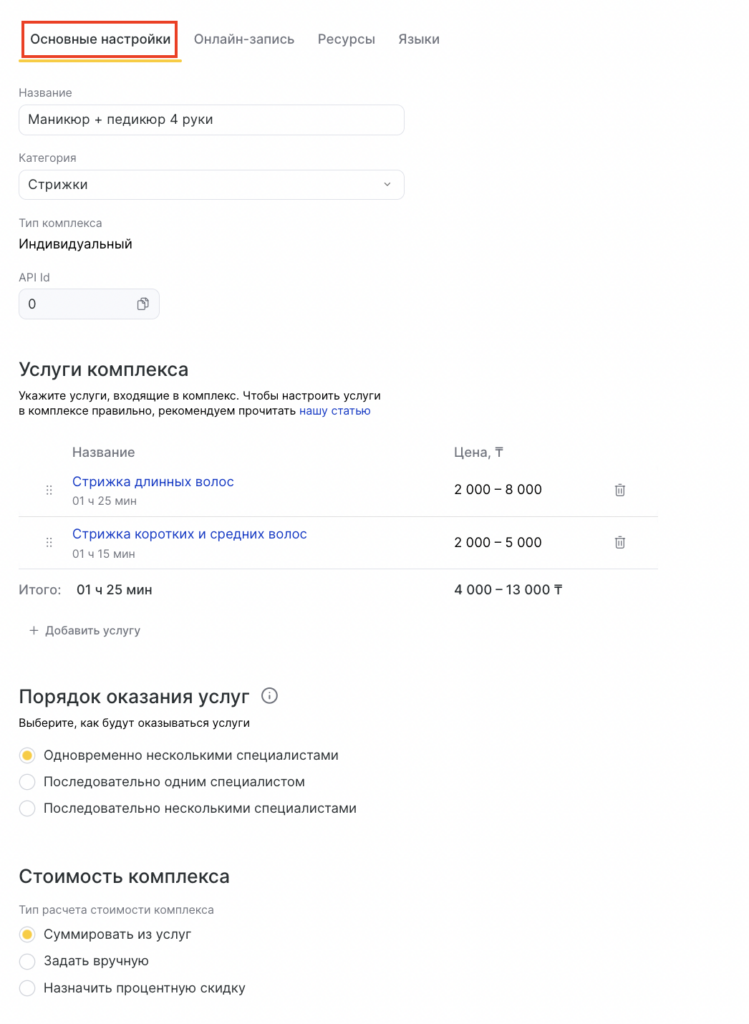Screen dimensions: 749x1024
Task: Open the Ресурсы tab
Action: 346,40
